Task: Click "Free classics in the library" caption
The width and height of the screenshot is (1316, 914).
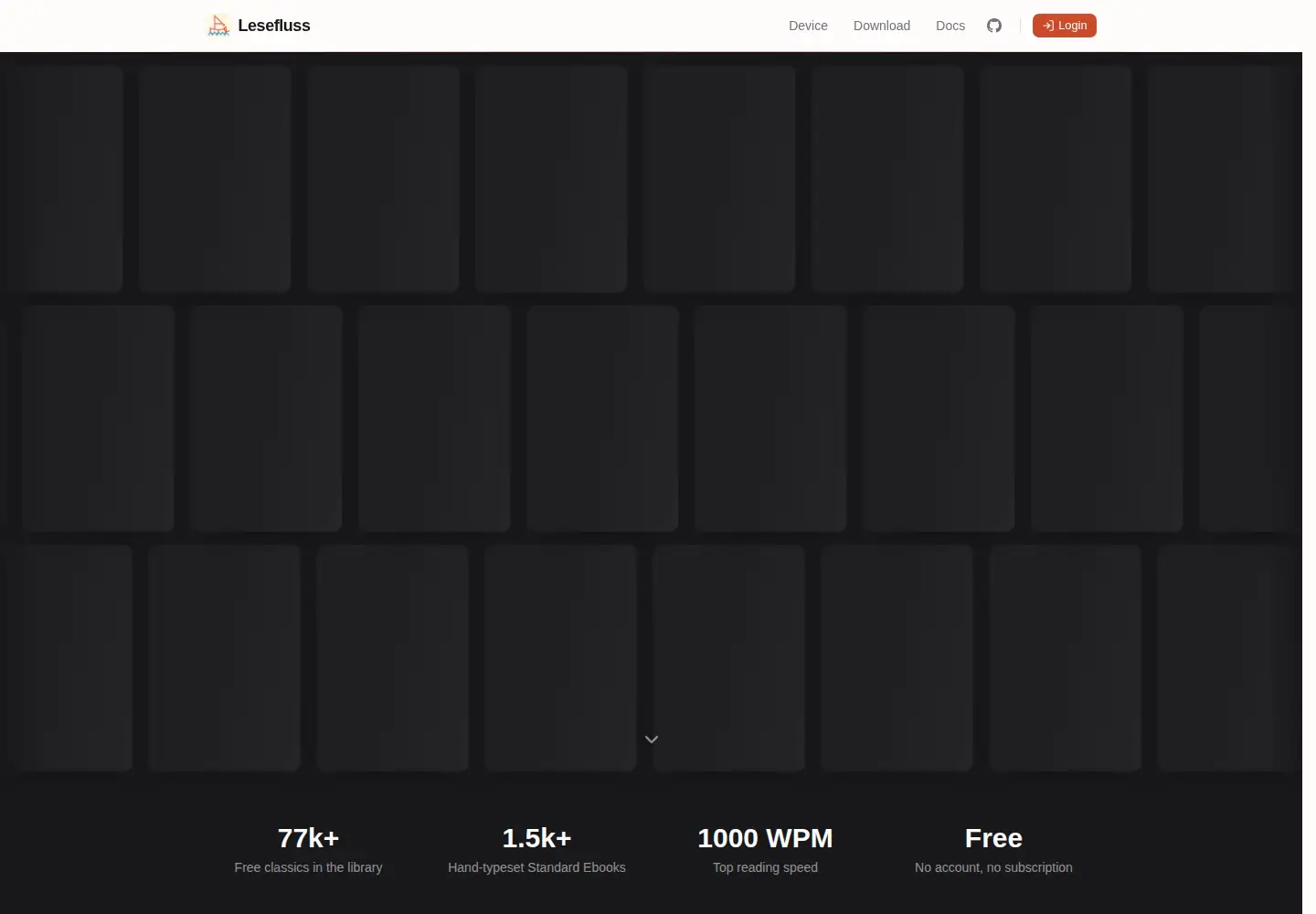Action: (308, 867)
